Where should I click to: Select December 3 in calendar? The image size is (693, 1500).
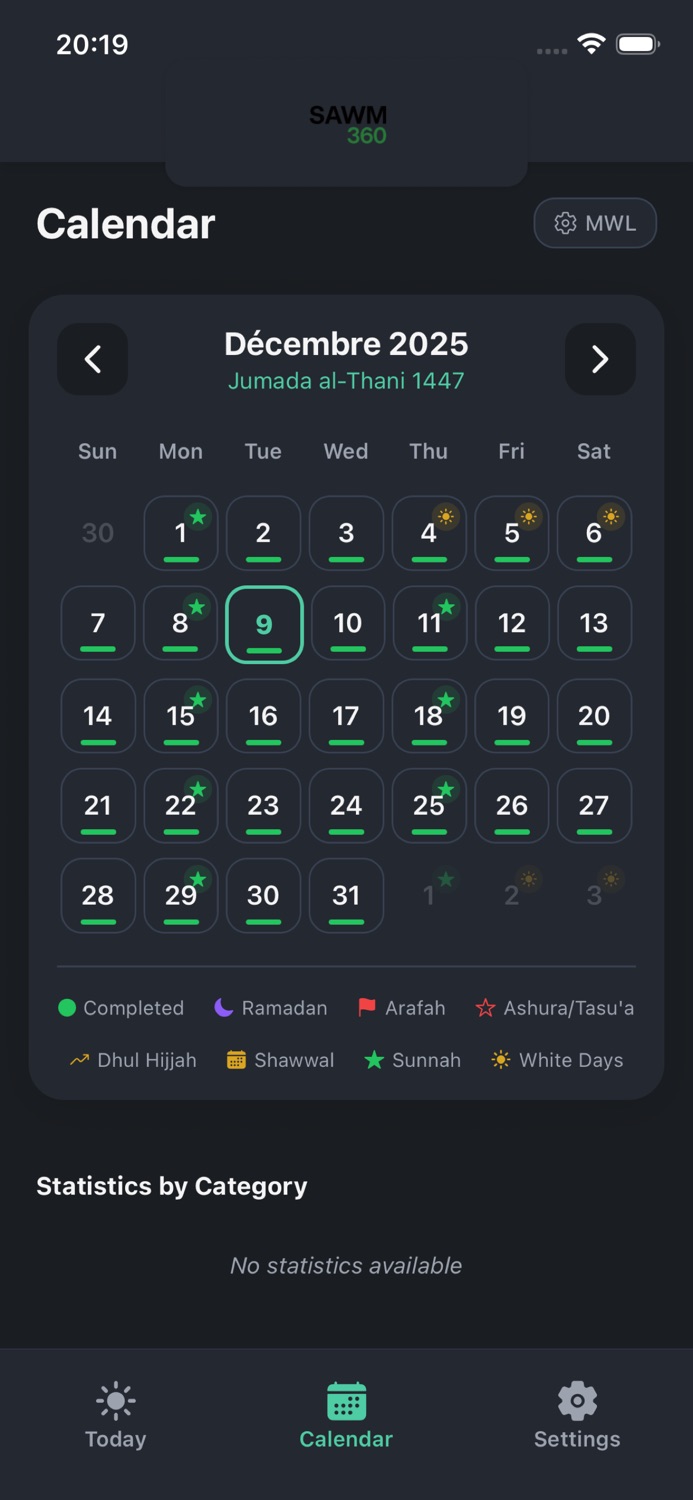(346, 533)
